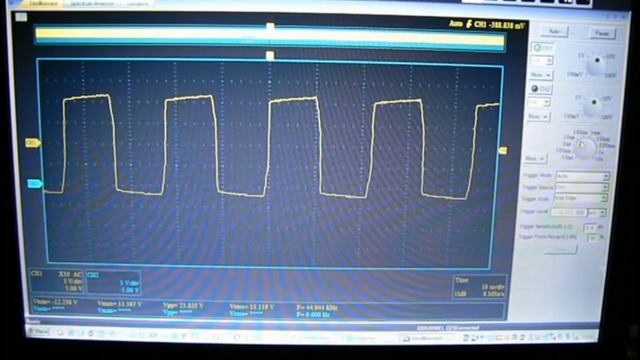Click the frequency F= readout

click(317, 307)
